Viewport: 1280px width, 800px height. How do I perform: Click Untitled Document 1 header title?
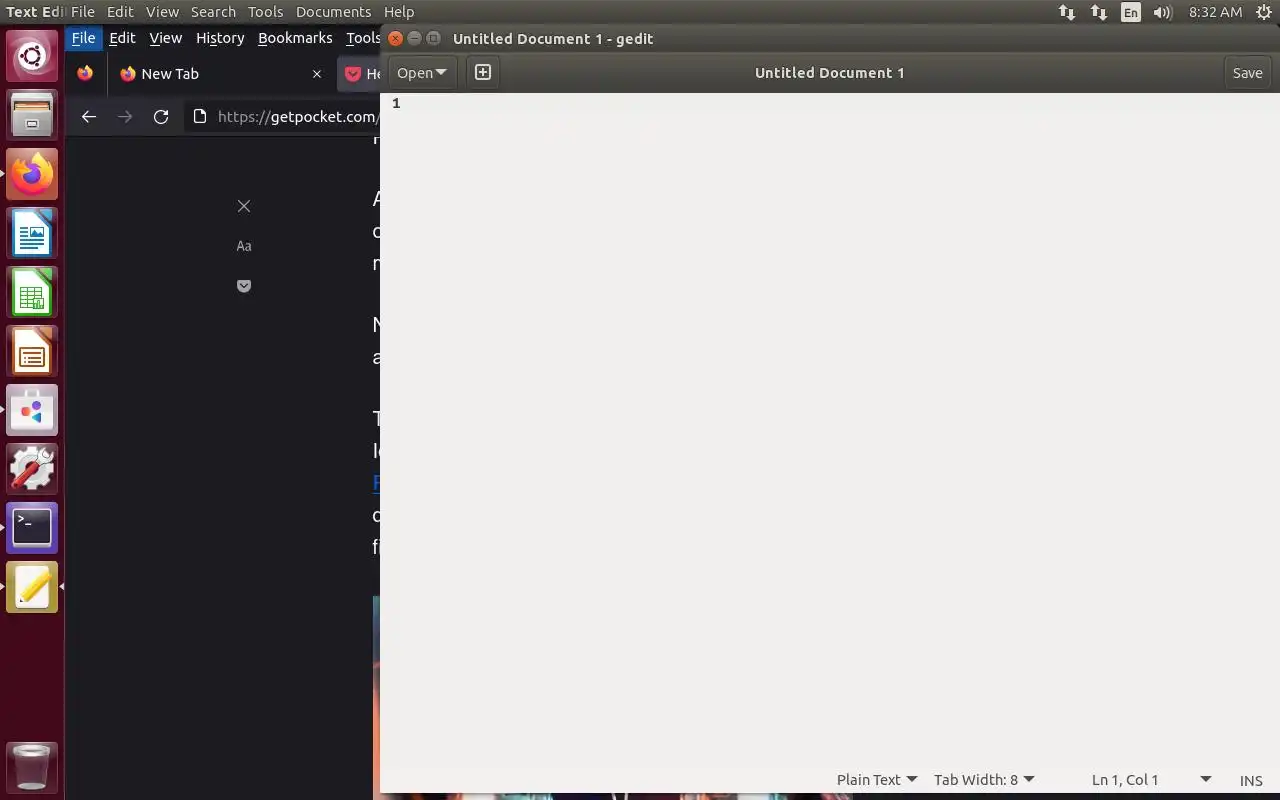[829, 72]
